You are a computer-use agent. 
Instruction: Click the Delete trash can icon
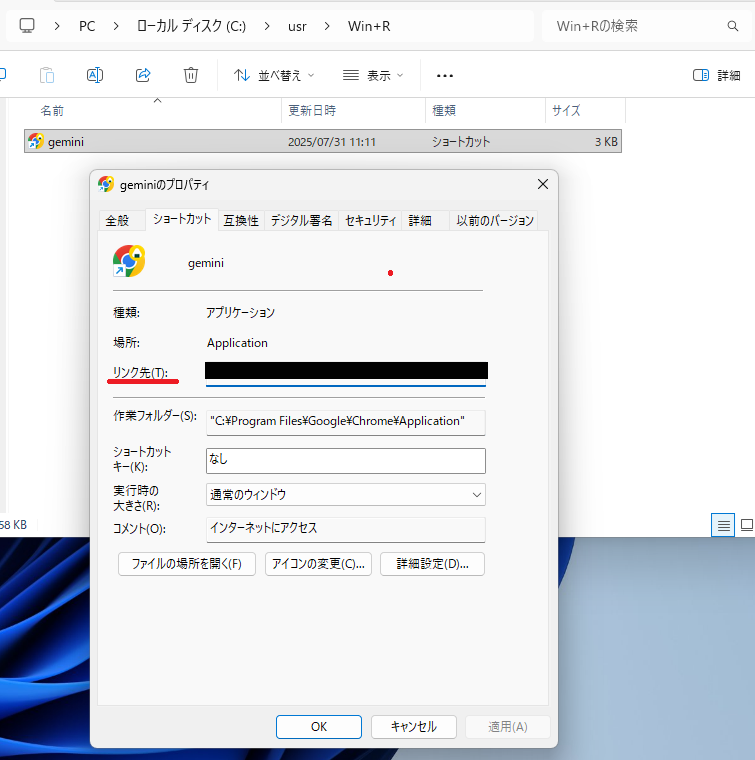tap(191, 75)
